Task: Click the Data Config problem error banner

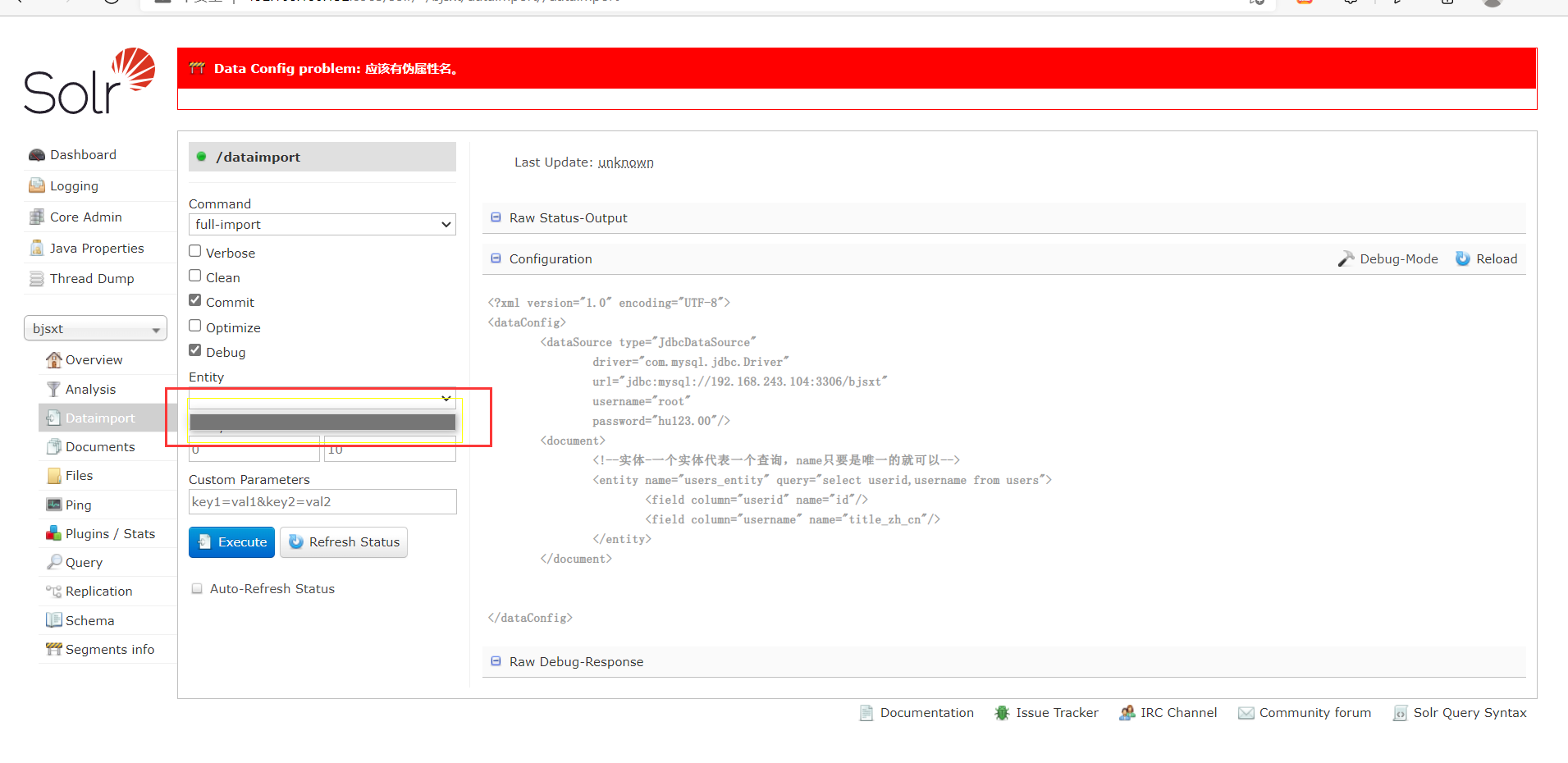Action: 857,68
